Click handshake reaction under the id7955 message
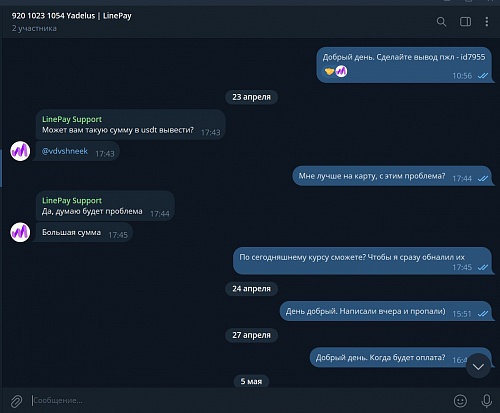The height and width of the screenshot is (413, 500). 329,71
